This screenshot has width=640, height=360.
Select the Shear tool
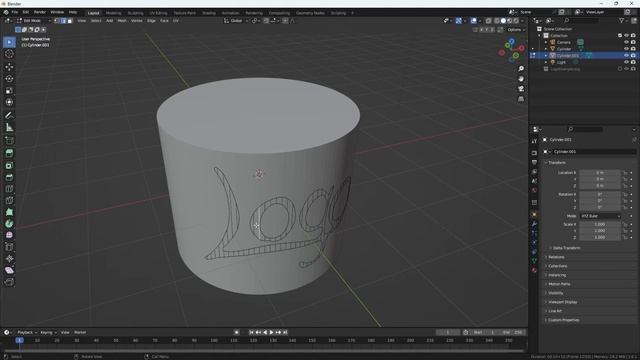click(x=9, y=270)
